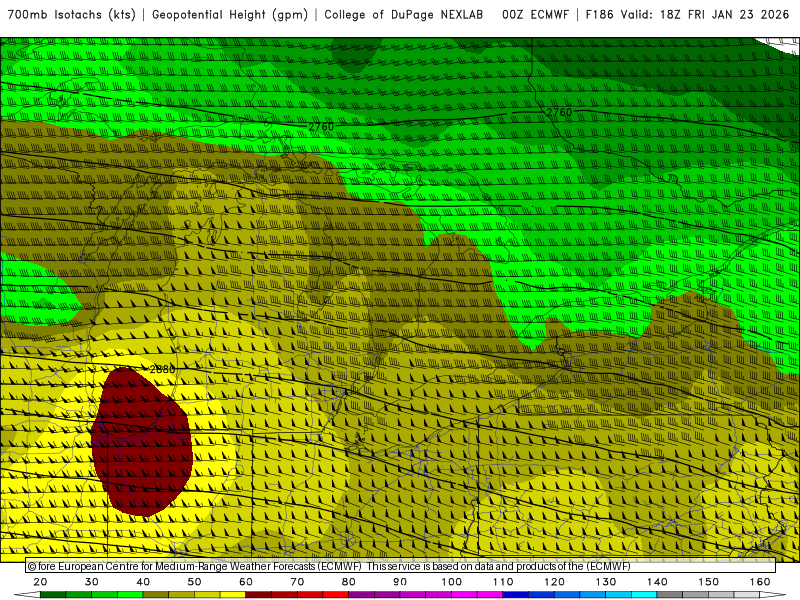Screen dimensions: 800x600
Task: Click the 150 value on the color scale
Action: point(708,582)
